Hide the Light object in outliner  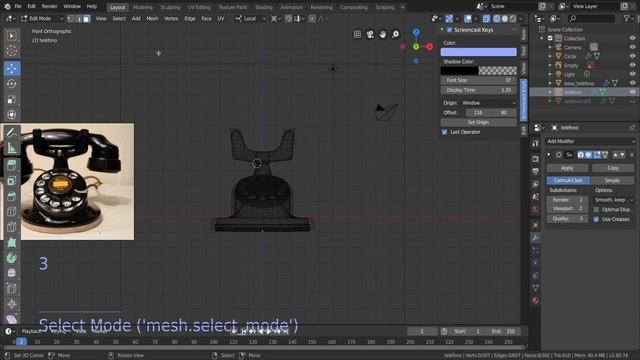[632, 74]
